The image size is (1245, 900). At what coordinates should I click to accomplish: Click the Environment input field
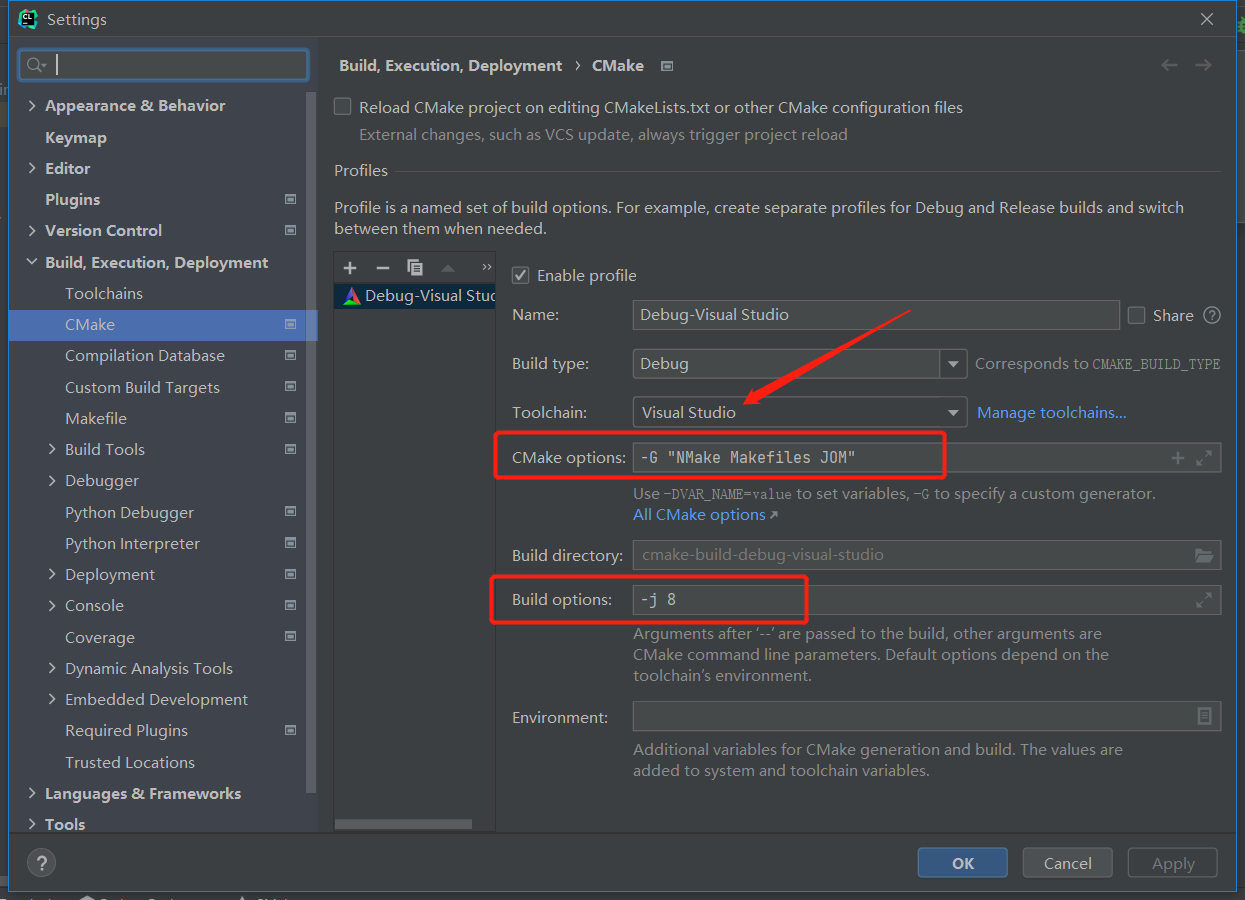coord(927,716)
